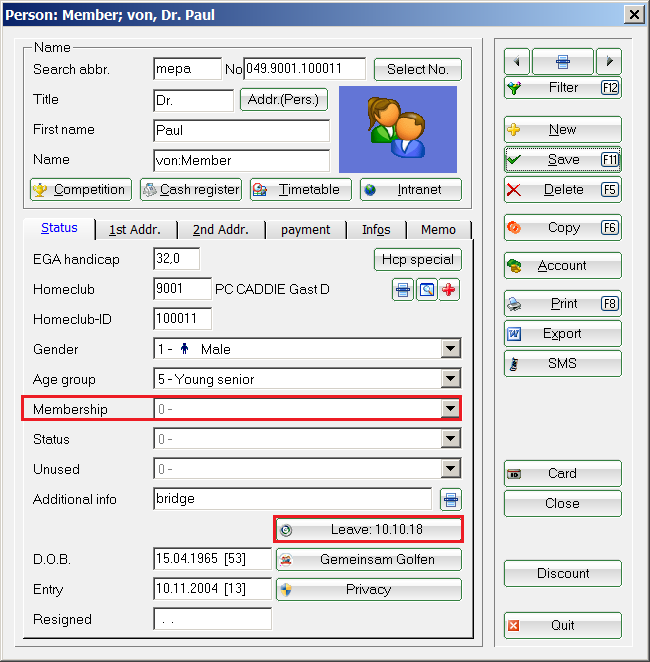Go to next person record arrow

tap(609, 62)
